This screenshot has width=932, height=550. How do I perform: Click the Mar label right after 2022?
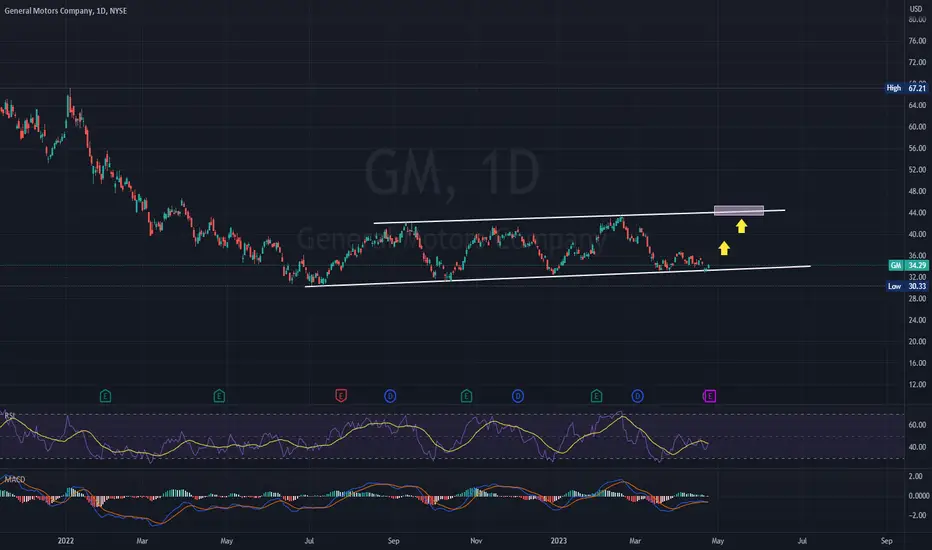click(x=142, y=541)
